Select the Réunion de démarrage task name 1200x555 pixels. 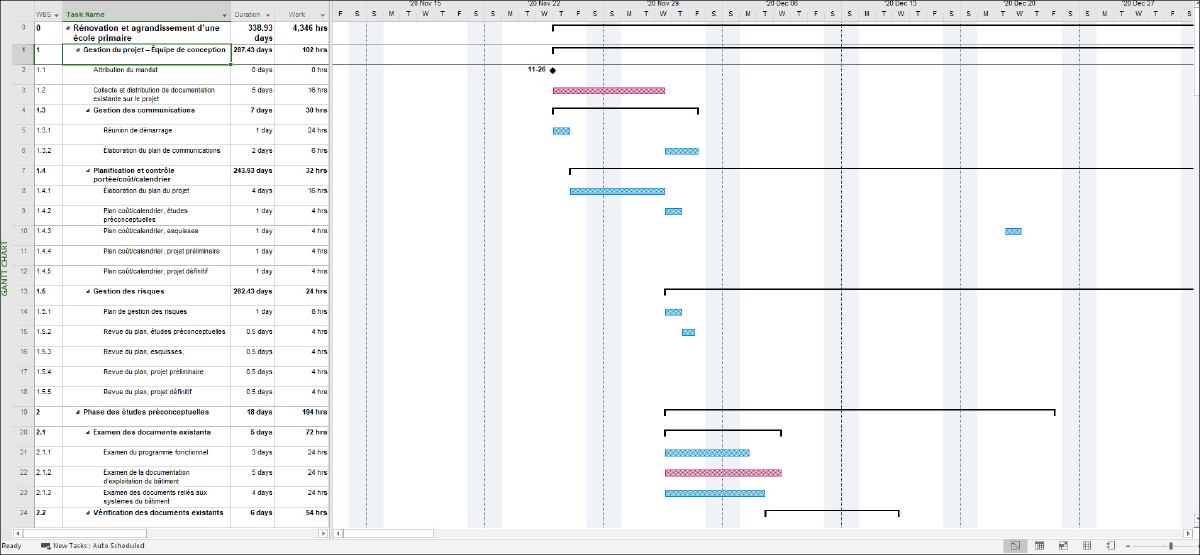pos(137,131)
